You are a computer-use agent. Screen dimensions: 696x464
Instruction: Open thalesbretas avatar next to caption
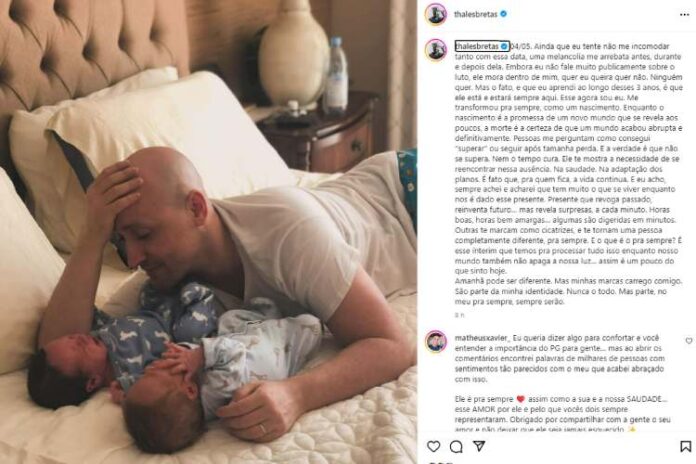coord(435,49)
